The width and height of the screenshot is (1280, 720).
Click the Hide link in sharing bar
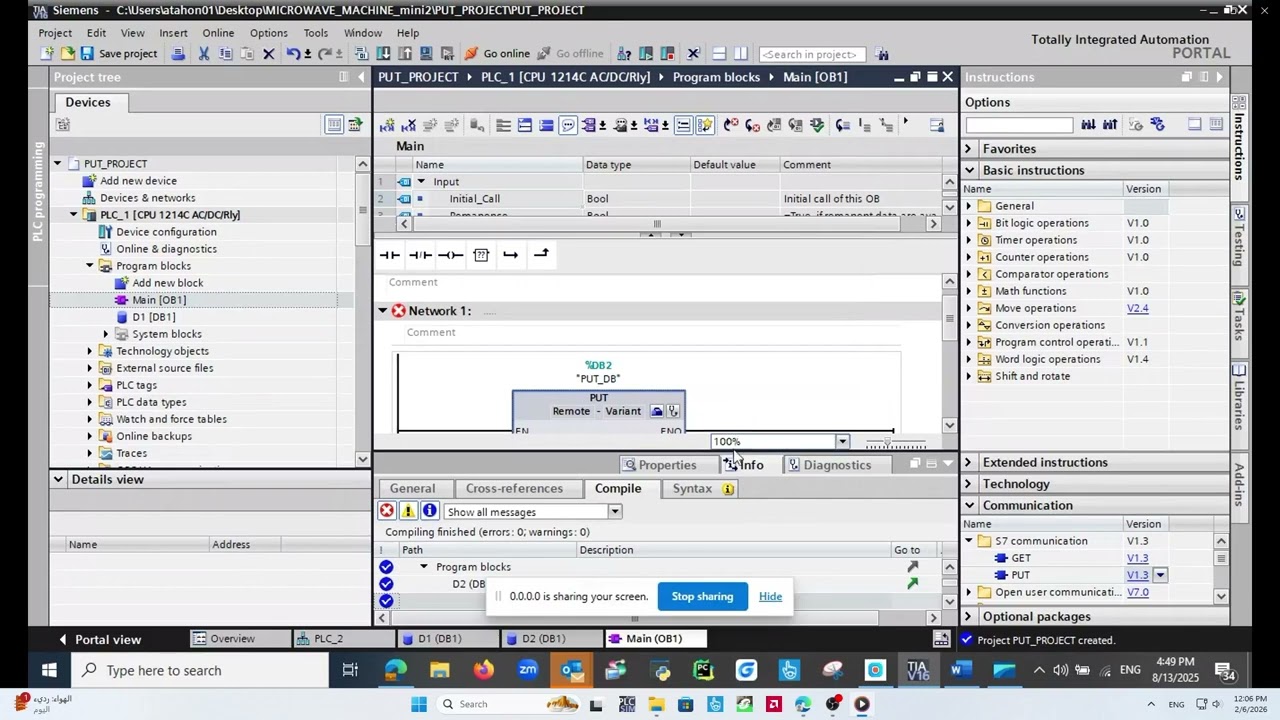pos(770,597)
